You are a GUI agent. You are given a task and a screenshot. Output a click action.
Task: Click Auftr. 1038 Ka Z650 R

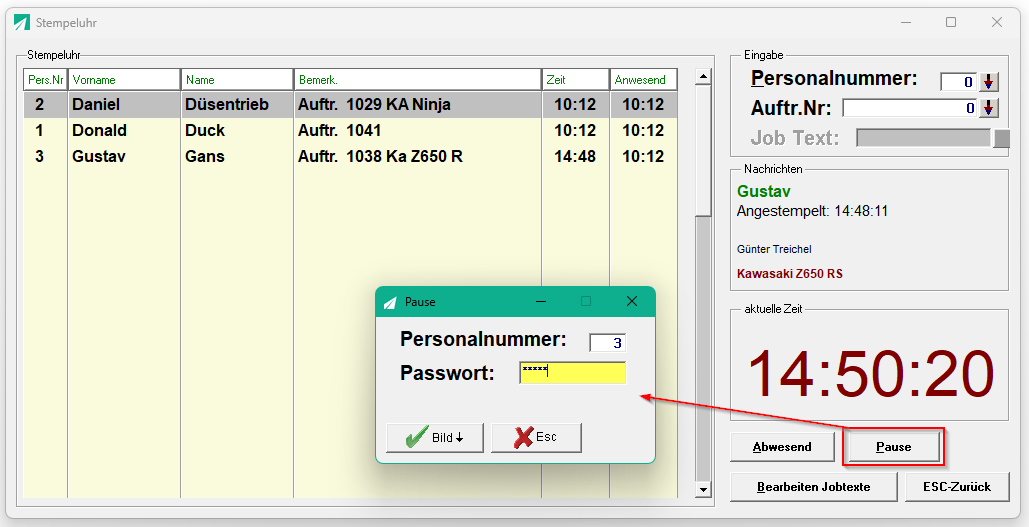click(x=381, y=156)
